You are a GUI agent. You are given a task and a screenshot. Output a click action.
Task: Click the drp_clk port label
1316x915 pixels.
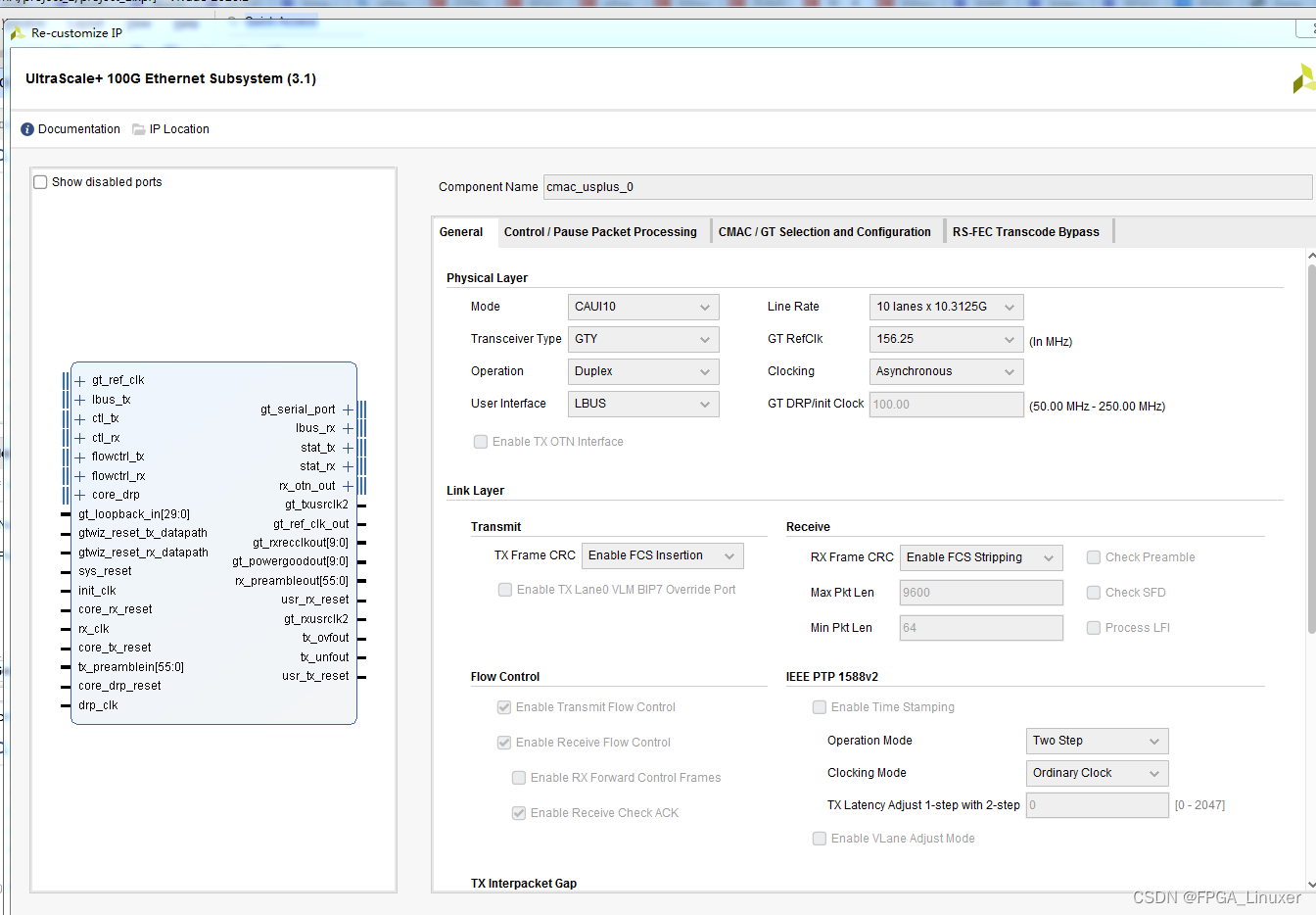(98, 705)
